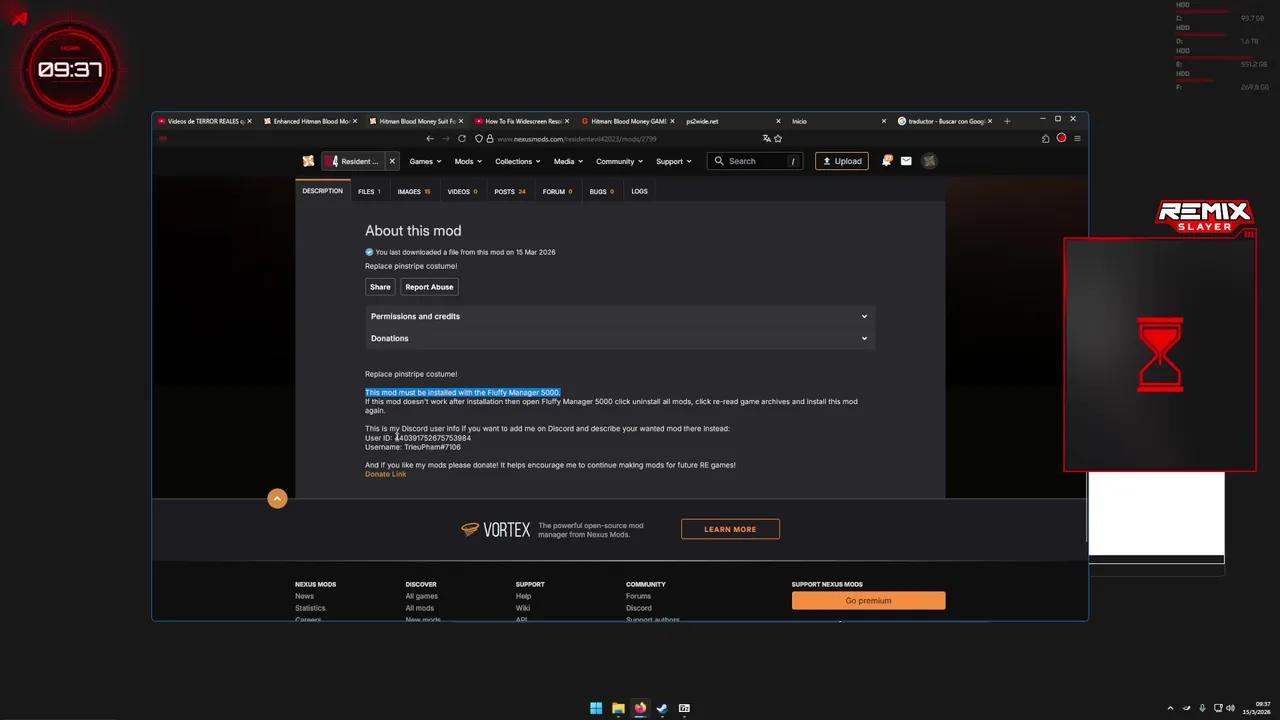Screen dimensions: 1280x720
Task: Switch to the Description tab
Action: point(322,191)
